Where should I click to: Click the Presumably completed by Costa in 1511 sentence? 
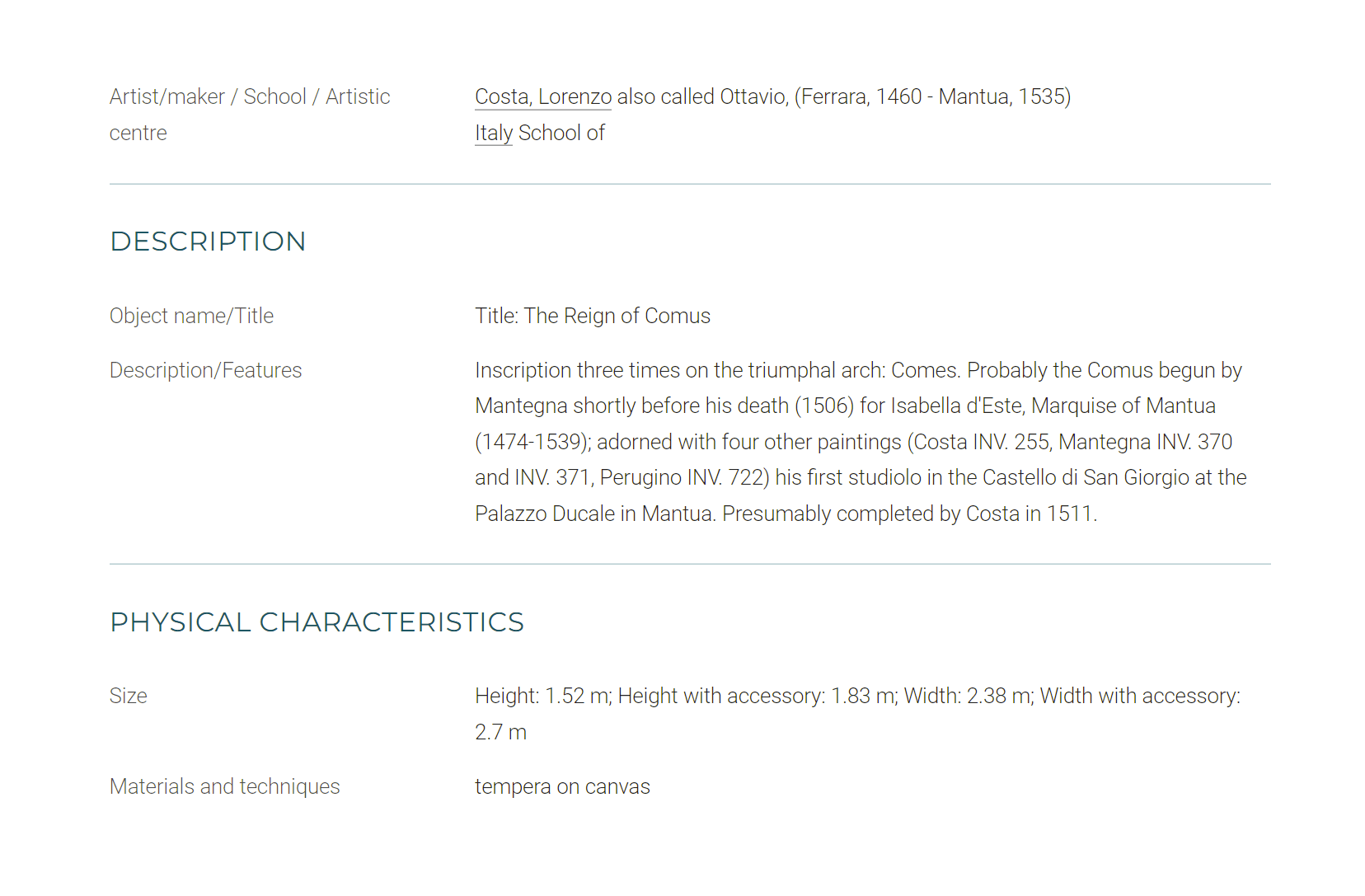coord(910,514)
